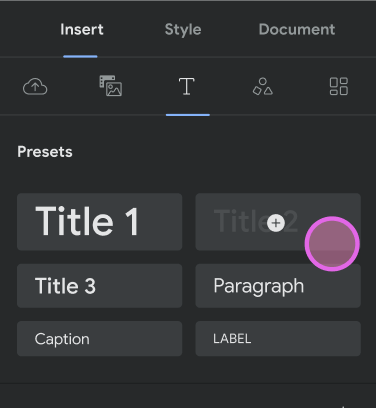Click the Title 3 text in its card
The width and height of the screenshot is (376, 408).
(x=65, y=286)
